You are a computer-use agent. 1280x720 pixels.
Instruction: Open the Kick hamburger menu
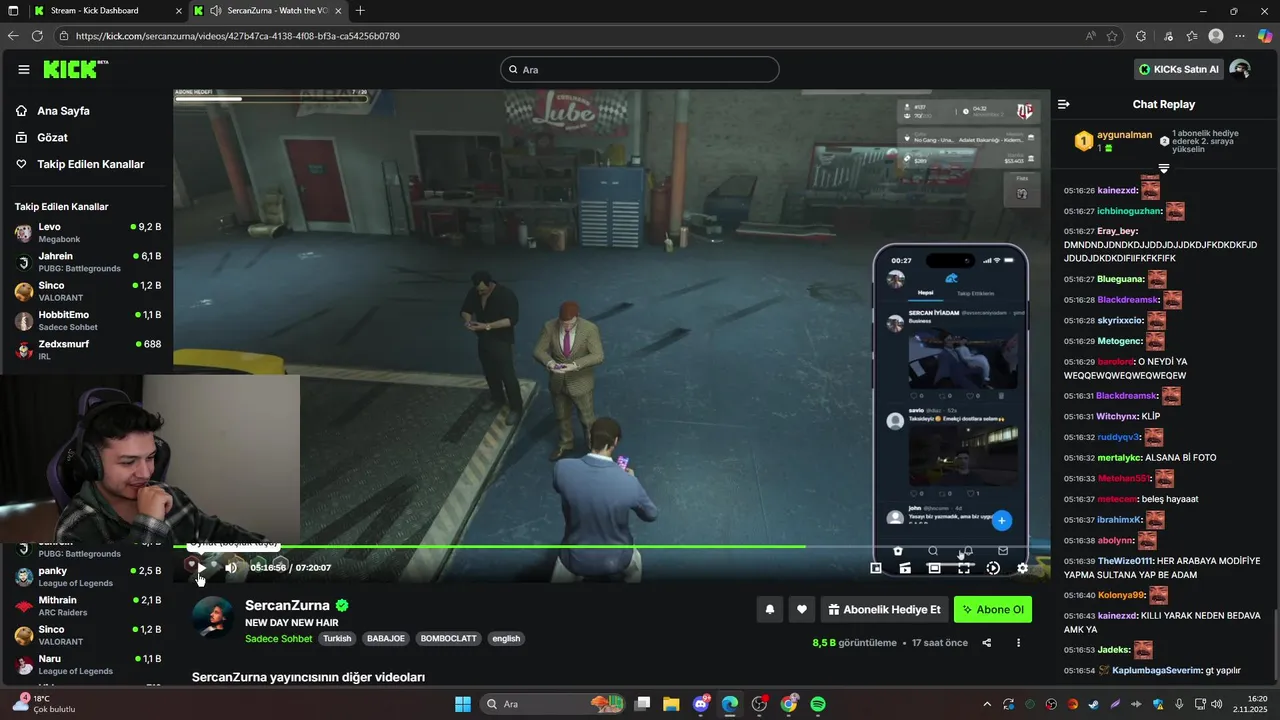[23, 69]
